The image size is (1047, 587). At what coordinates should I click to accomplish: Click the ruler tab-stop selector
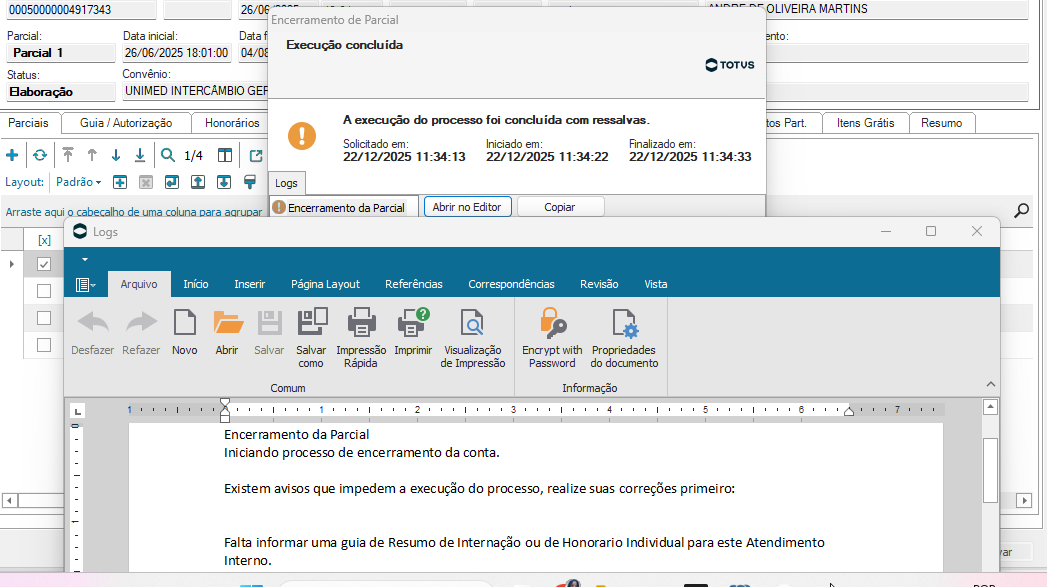[77, 411]
